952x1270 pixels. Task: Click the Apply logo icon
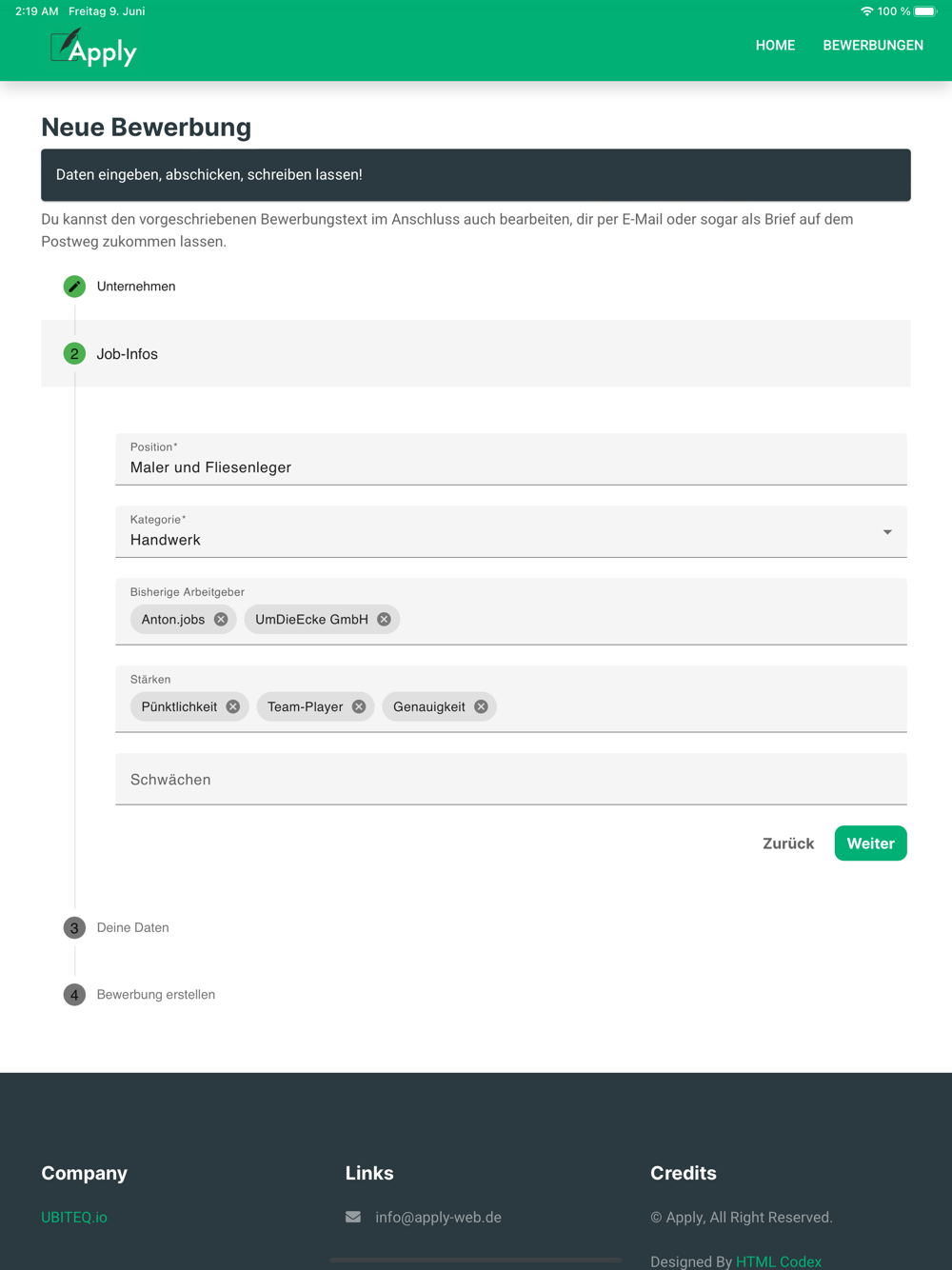pyautogui.click(x=93, y=48)
